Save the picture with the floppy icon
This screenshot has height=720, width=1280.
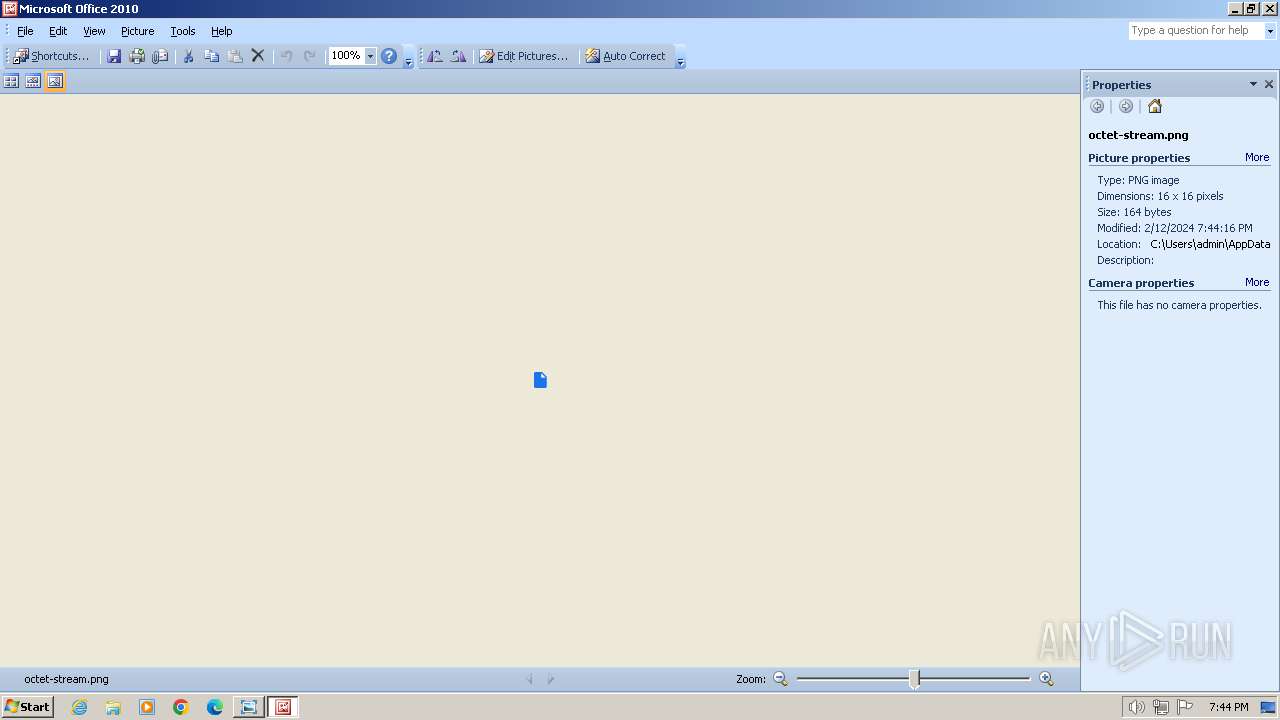pyautogui.click(x=114, y=56)
